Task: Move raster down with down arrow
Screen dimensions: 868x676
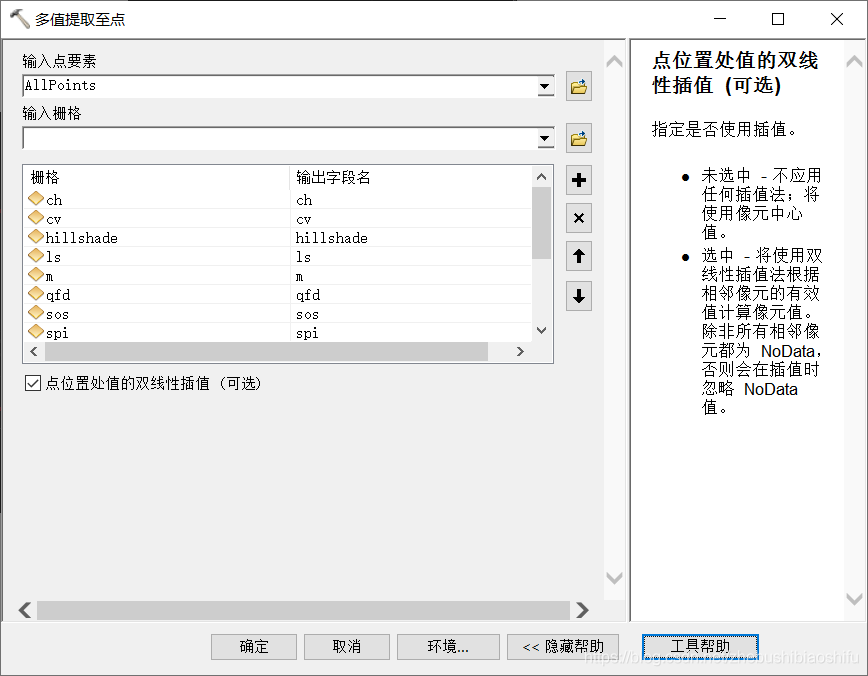Action: tap(578, 296)
